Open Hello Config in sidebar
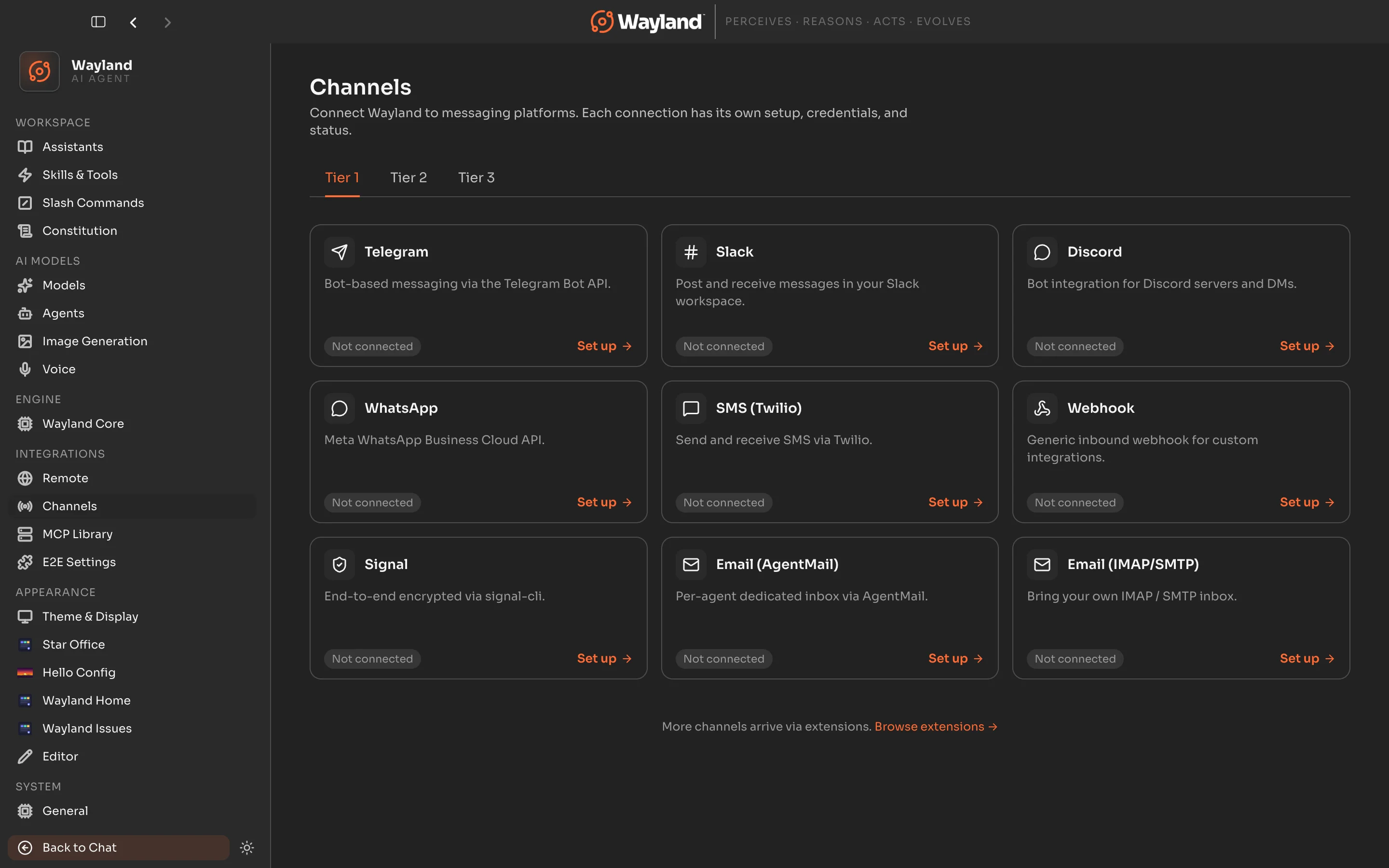Screen dimensions: 1389x868 [132, 672]
